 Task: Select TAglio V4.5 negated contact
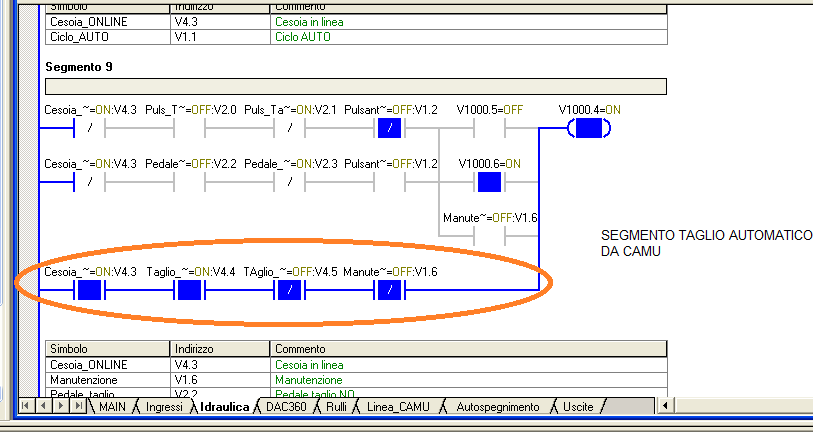coord(289,290)
